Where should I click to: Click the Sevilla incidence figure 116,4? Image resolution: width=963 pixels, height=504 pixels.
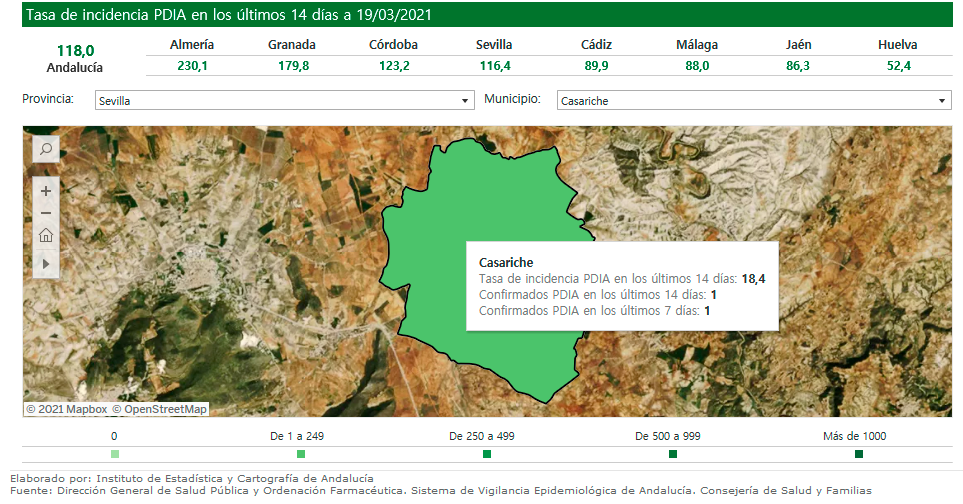pos(495,66)
